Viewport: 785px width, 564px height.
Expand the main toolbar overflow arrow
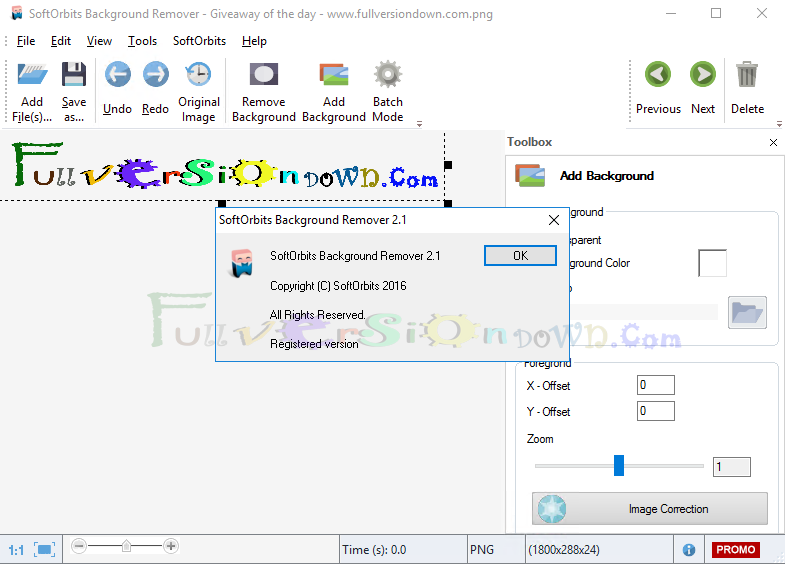[420, 123]
